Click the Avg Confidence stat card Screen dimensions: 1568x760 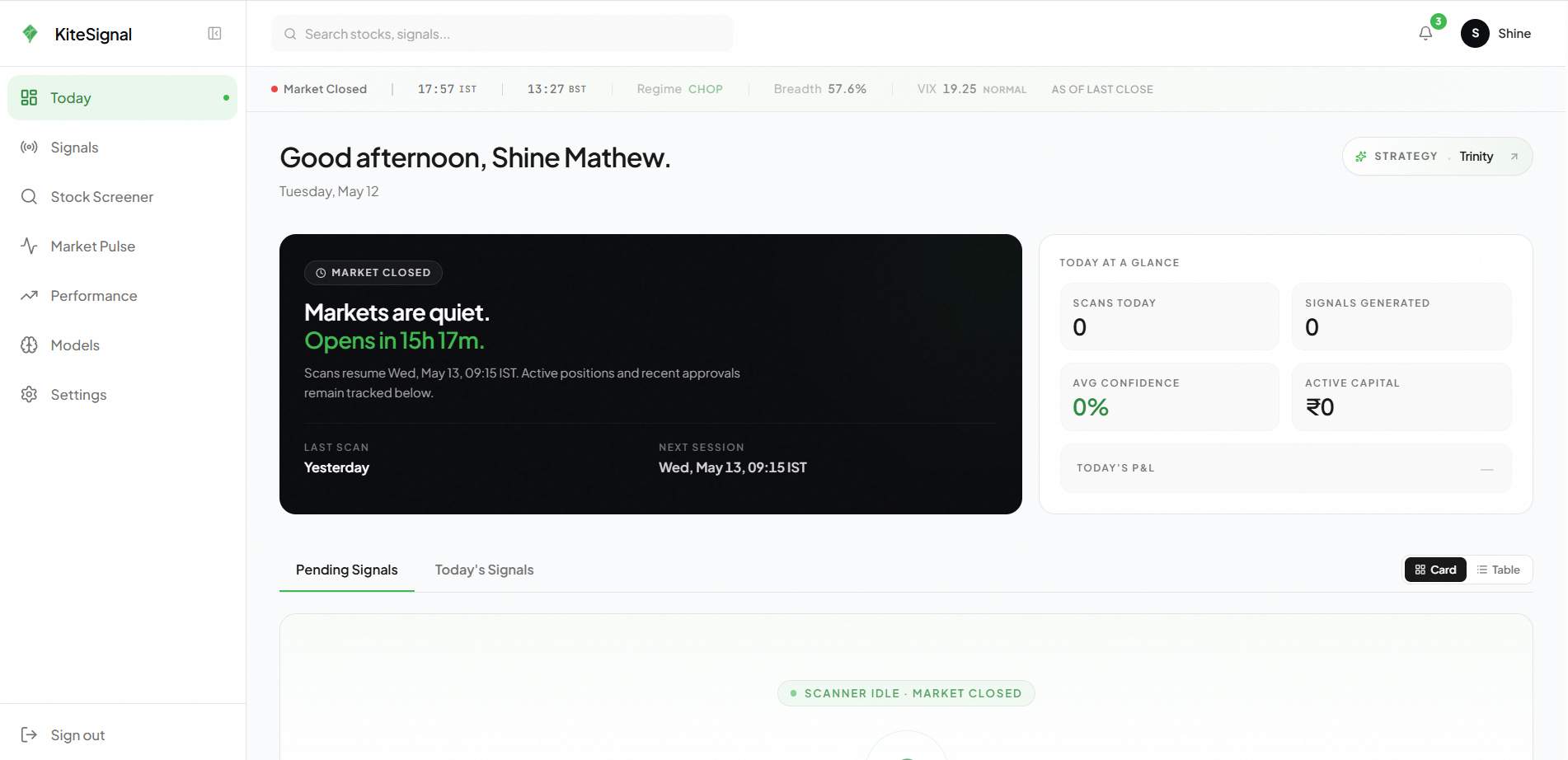point(1170,396)
